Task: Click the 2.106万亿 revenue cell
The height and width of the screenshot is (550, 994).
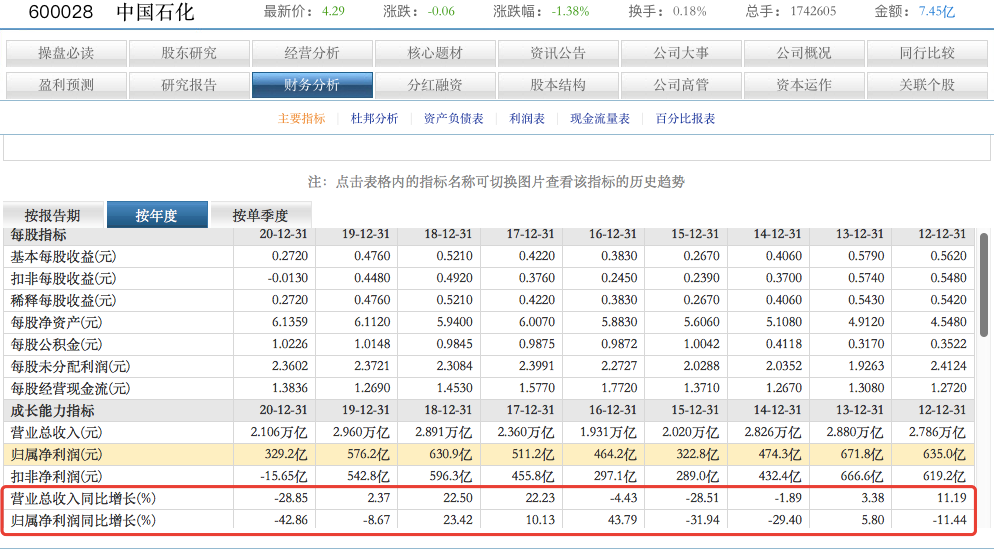Action: [x=279, y=433]
